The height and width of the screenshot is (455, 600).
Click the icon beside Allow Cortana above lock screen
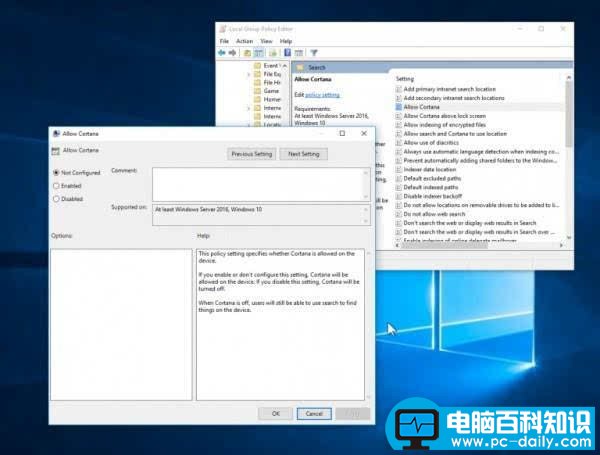pos(398,116)
